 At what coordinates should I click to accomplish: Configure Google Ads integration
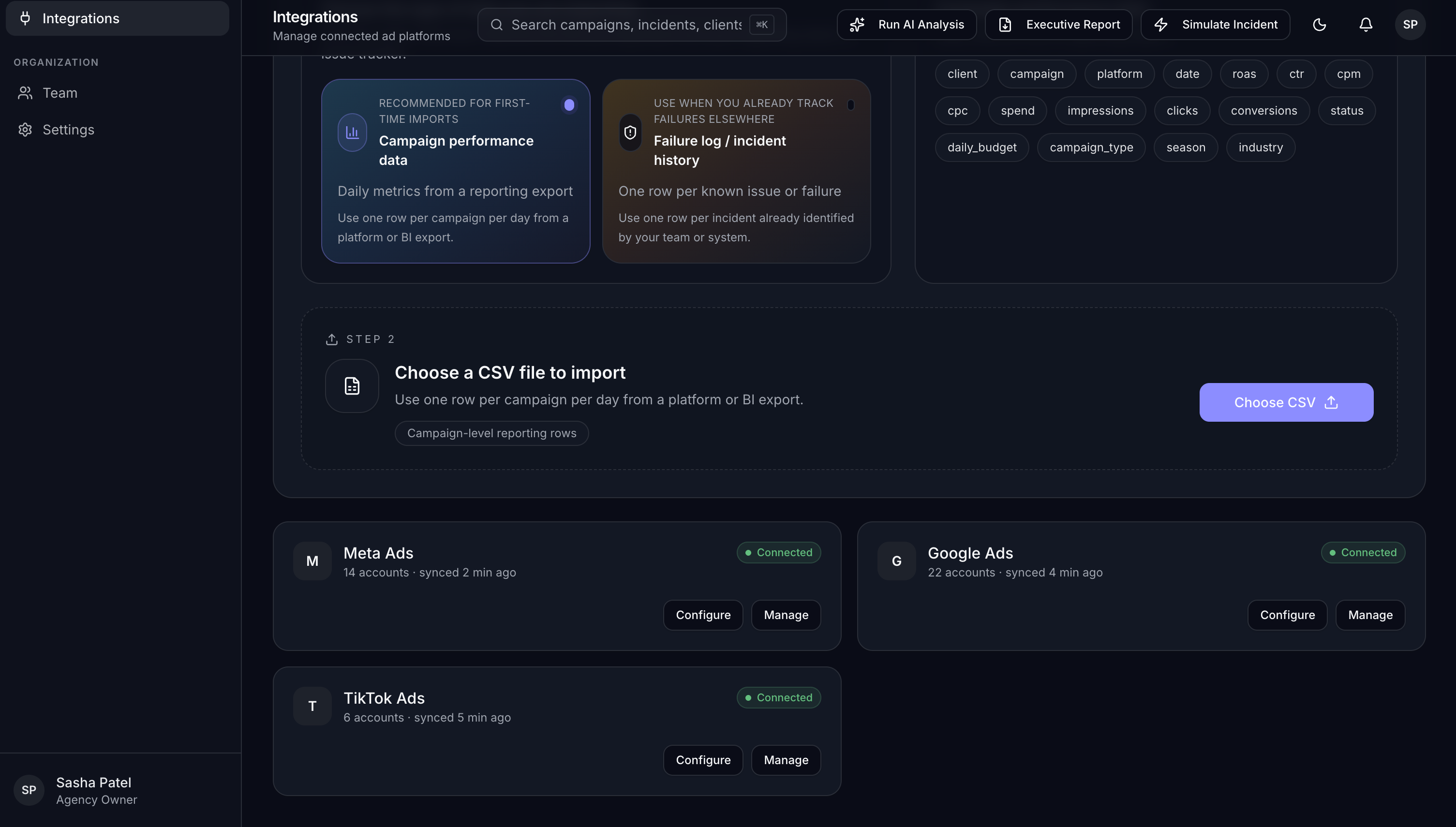click(x=1287, y=615)
